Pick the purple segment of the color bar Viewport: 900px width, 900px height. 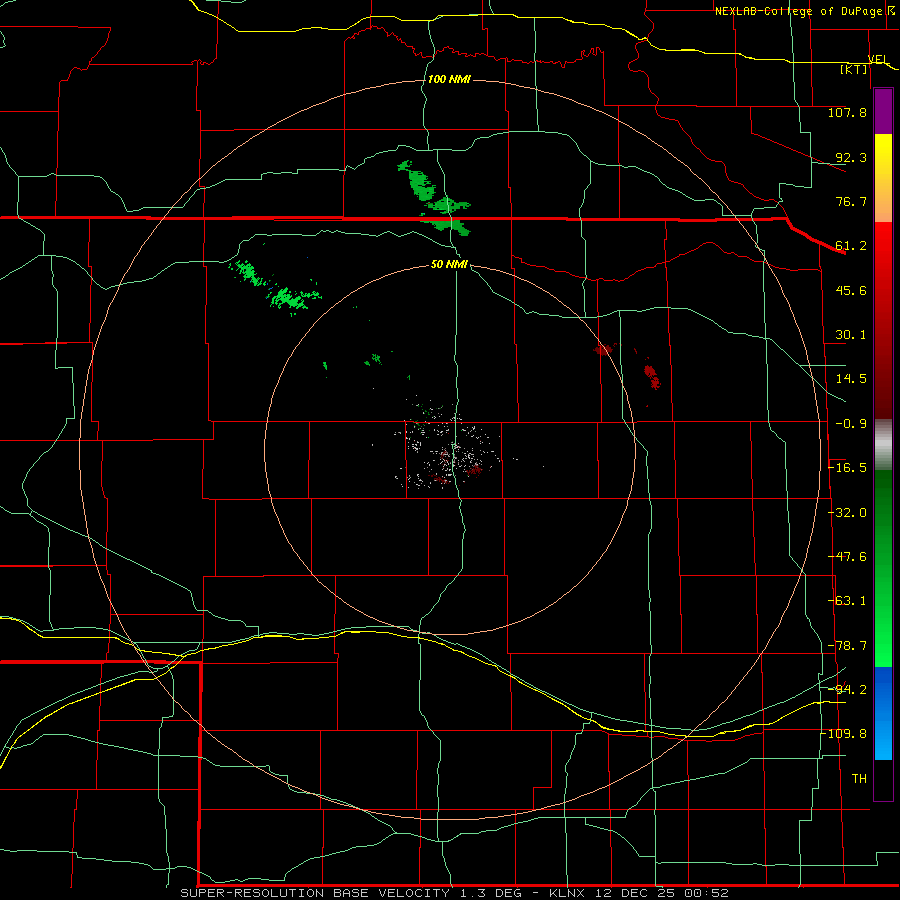(x=883, y=111)
